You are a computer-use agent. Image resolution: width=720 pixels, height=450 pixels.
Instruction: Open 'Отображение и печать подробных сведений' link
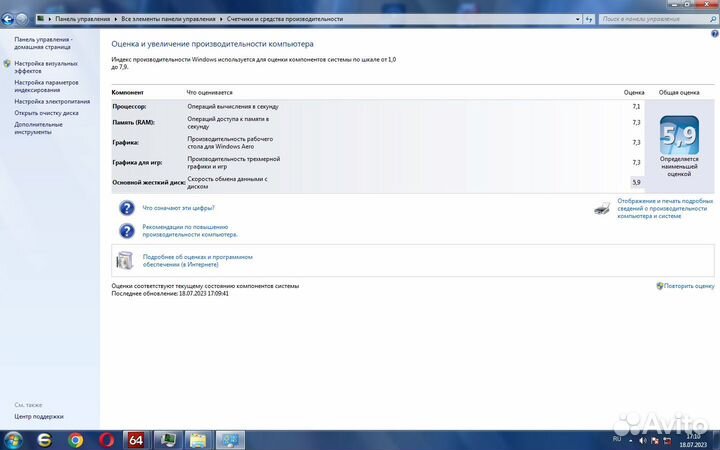[x=665, y=208]
